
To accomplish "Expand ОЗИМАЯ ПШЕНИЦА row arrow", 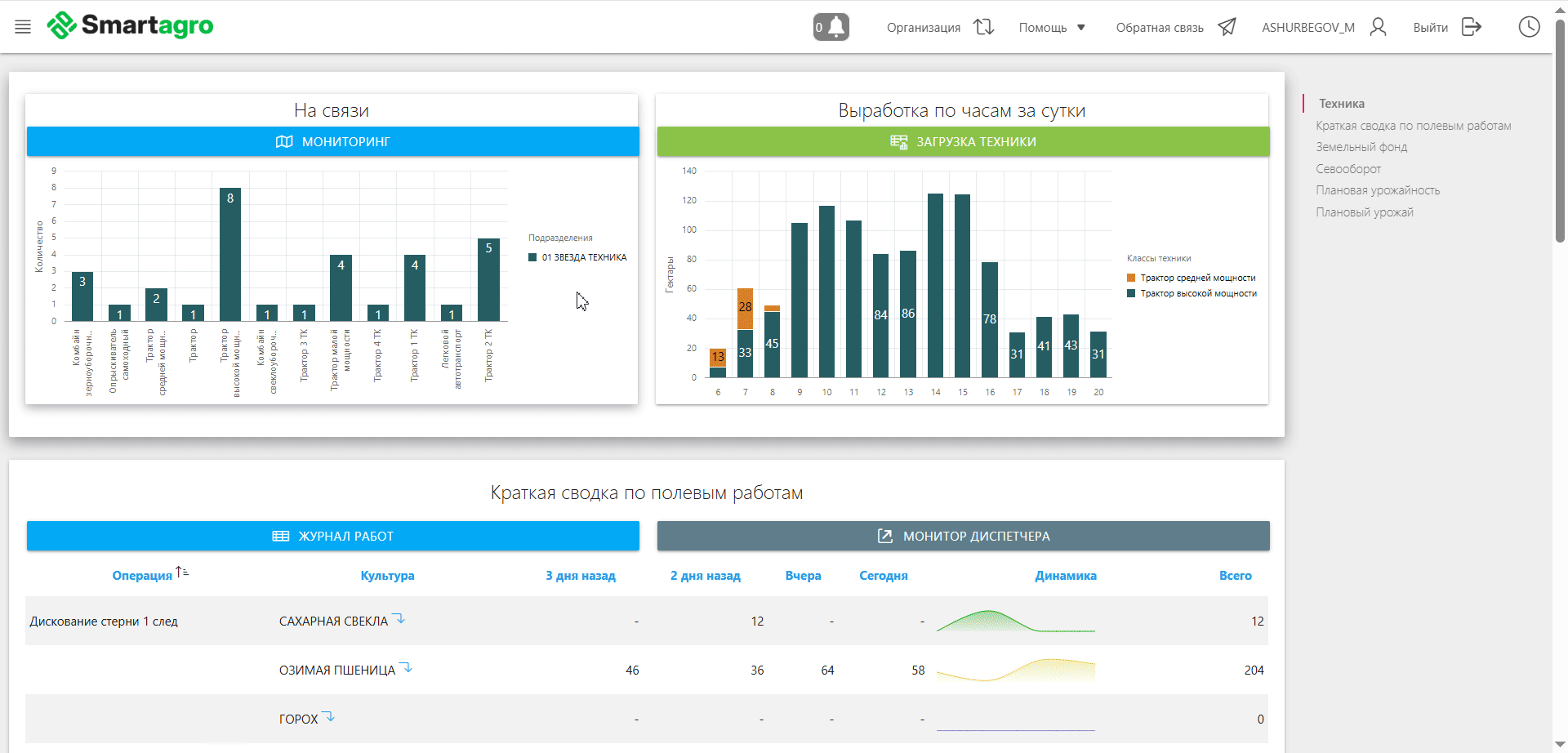I will [x=407, y=667].
